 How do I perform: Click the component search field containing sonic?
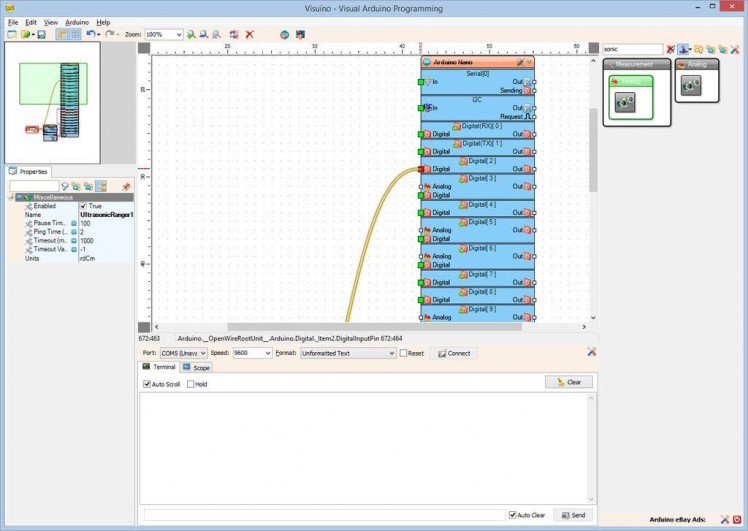pos(632,49)
